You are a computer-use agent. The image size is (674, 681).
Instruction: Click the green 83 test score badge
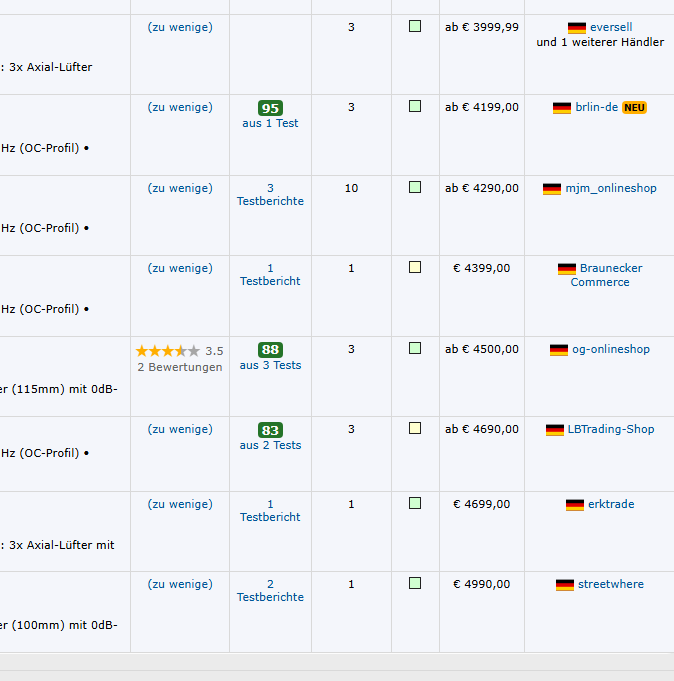[x=270, y=430]
